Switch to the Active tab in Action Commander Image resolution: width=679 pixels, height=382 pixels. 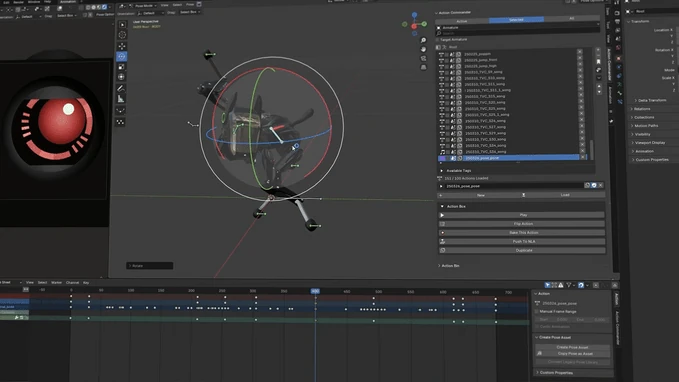point(462,21)
